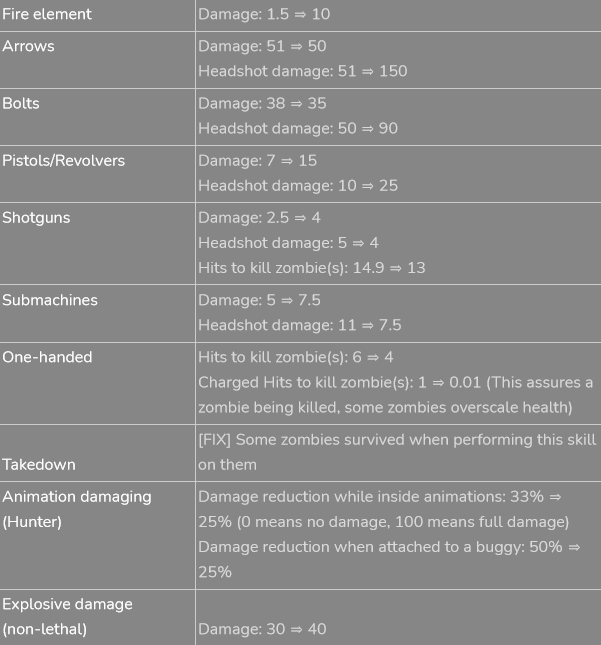Click the Shotguns row label
601x645 pixels.
pos(36,217)
